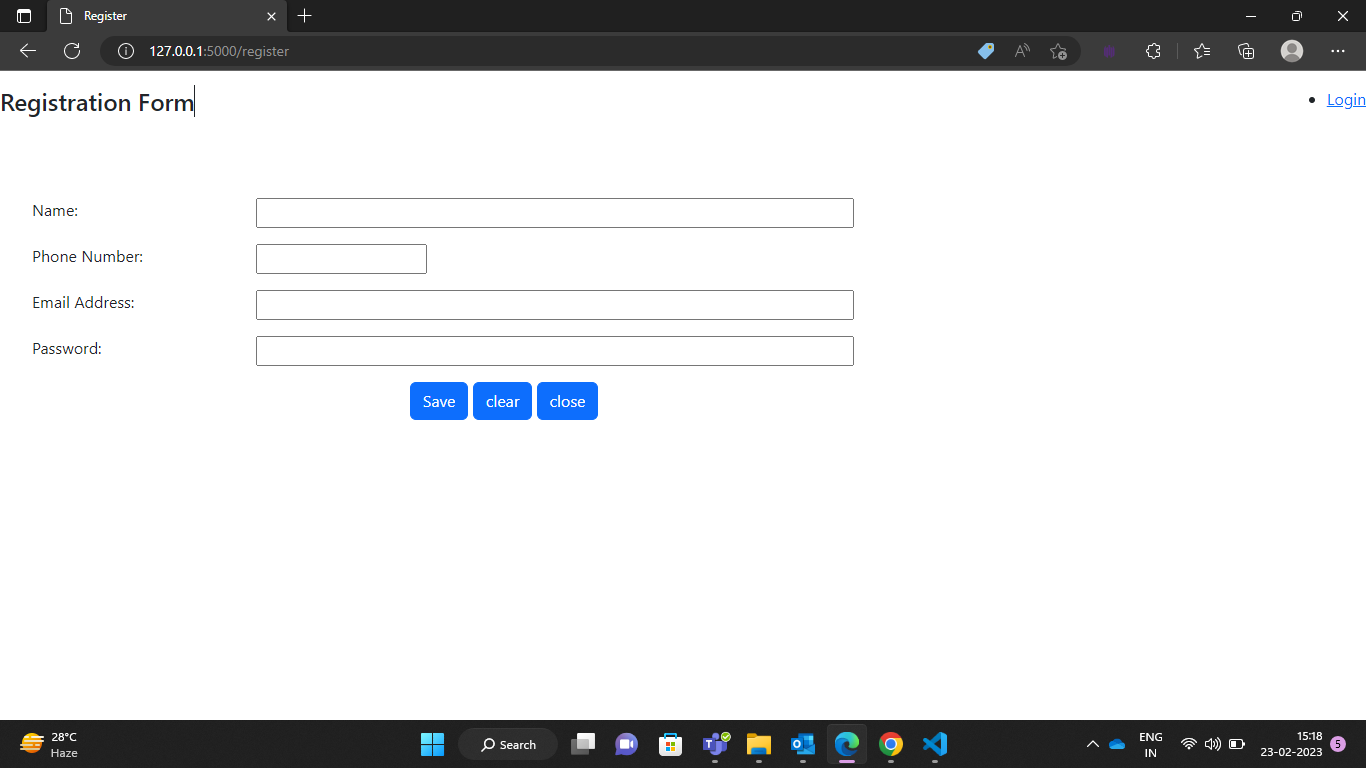
Task: Clear the form using clear button
Action: tap(502, 401)
